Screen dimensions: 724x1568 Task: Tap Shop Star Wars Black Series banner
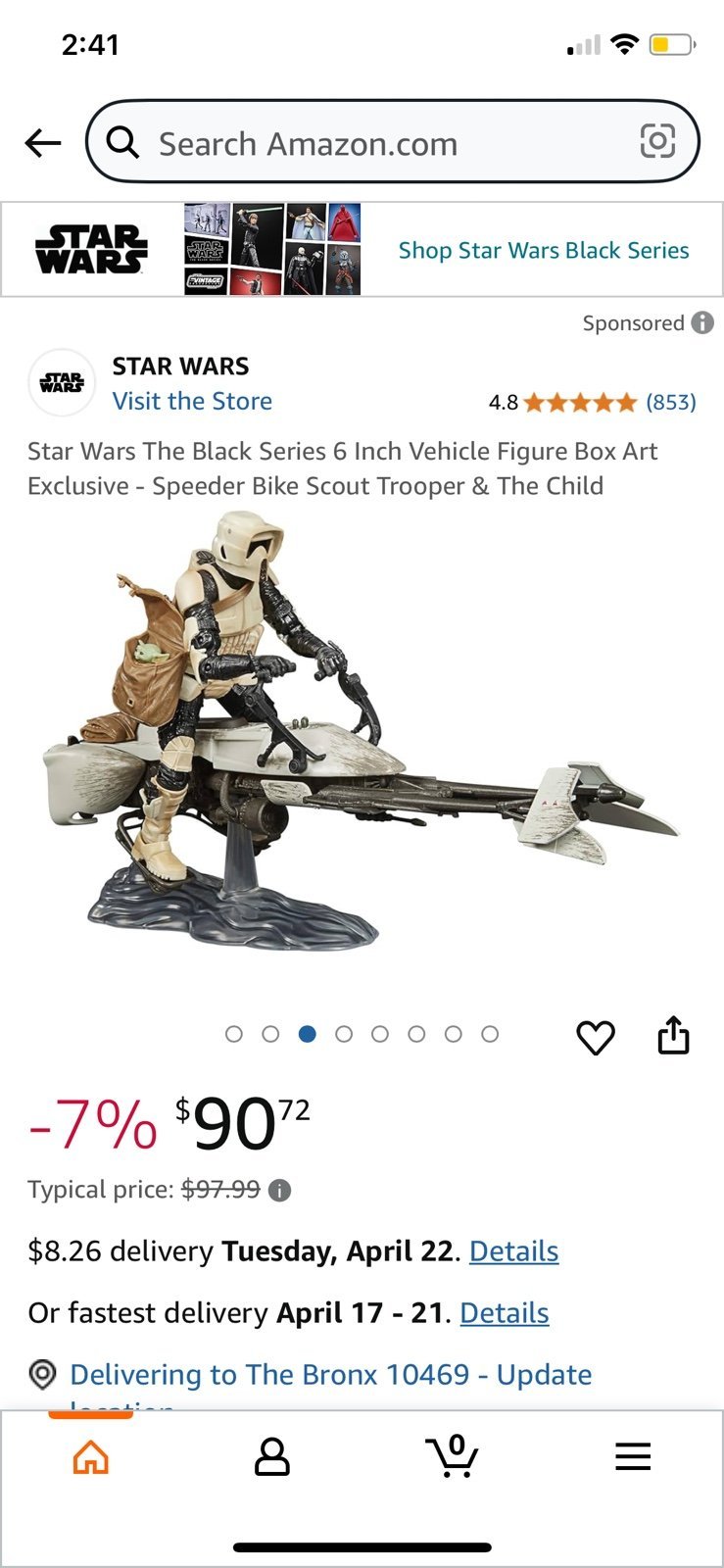362,250
